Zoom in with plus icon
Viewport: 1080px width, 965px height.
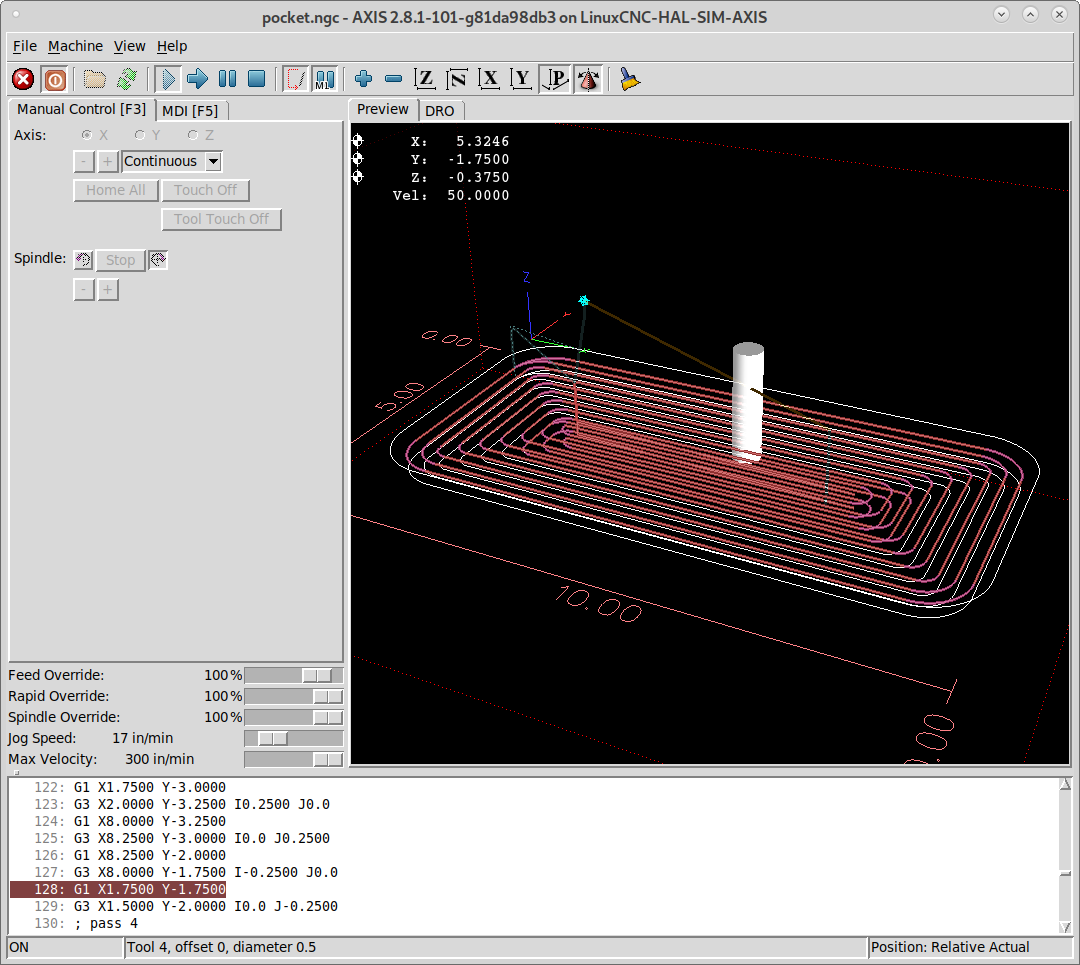[364, 79]
